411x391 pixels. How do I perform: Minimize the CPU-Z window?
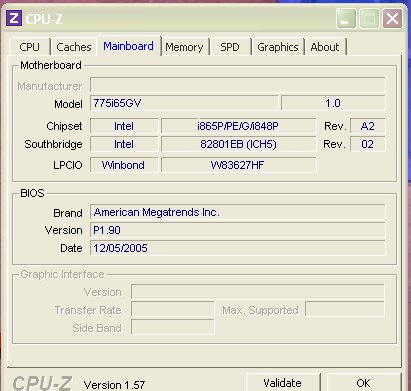pyautogui.click(x=346, y=19)
